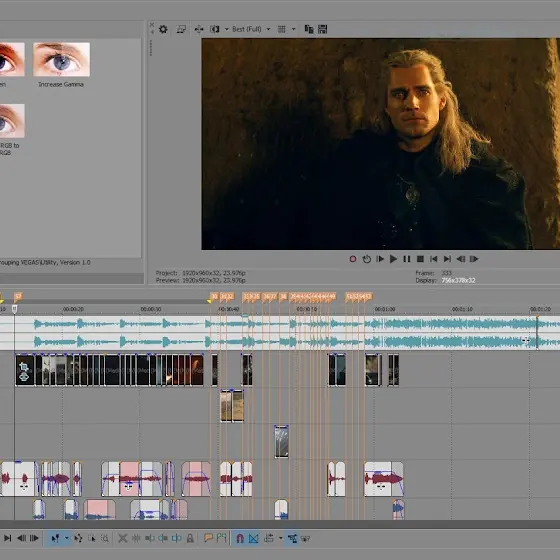Go to Start button in preview
The height and width of the screenshot is (560, 560).
434,259
